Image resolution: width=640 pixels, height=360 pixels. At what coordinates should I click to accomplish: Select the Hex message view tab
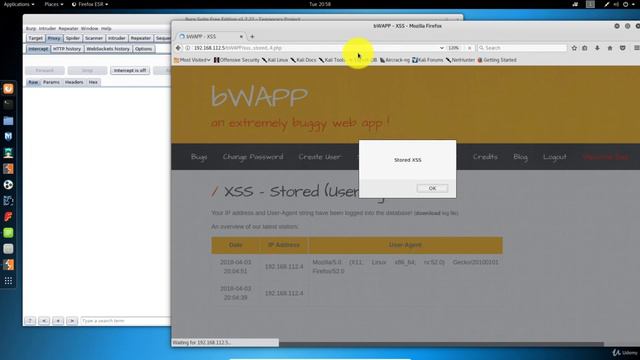click(x=93, y=82)
